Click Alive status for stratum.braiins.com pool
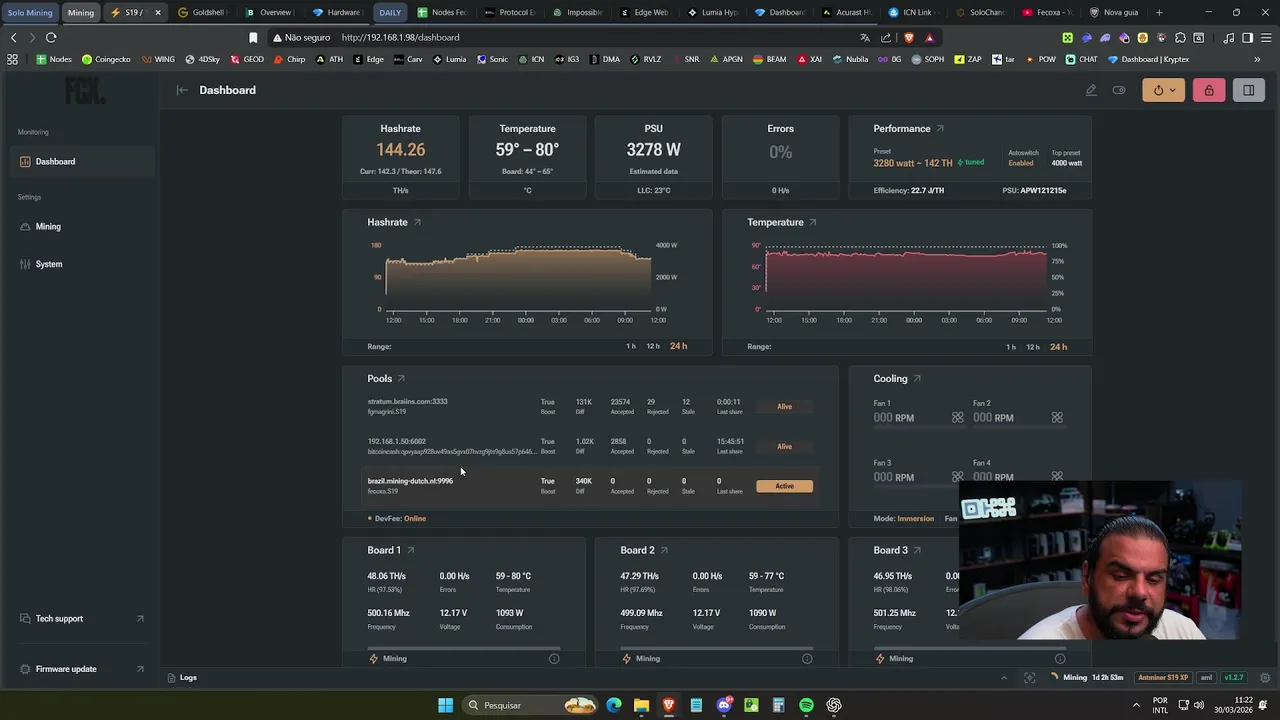The image size is (1280, 720). click(x=785, y=407)
